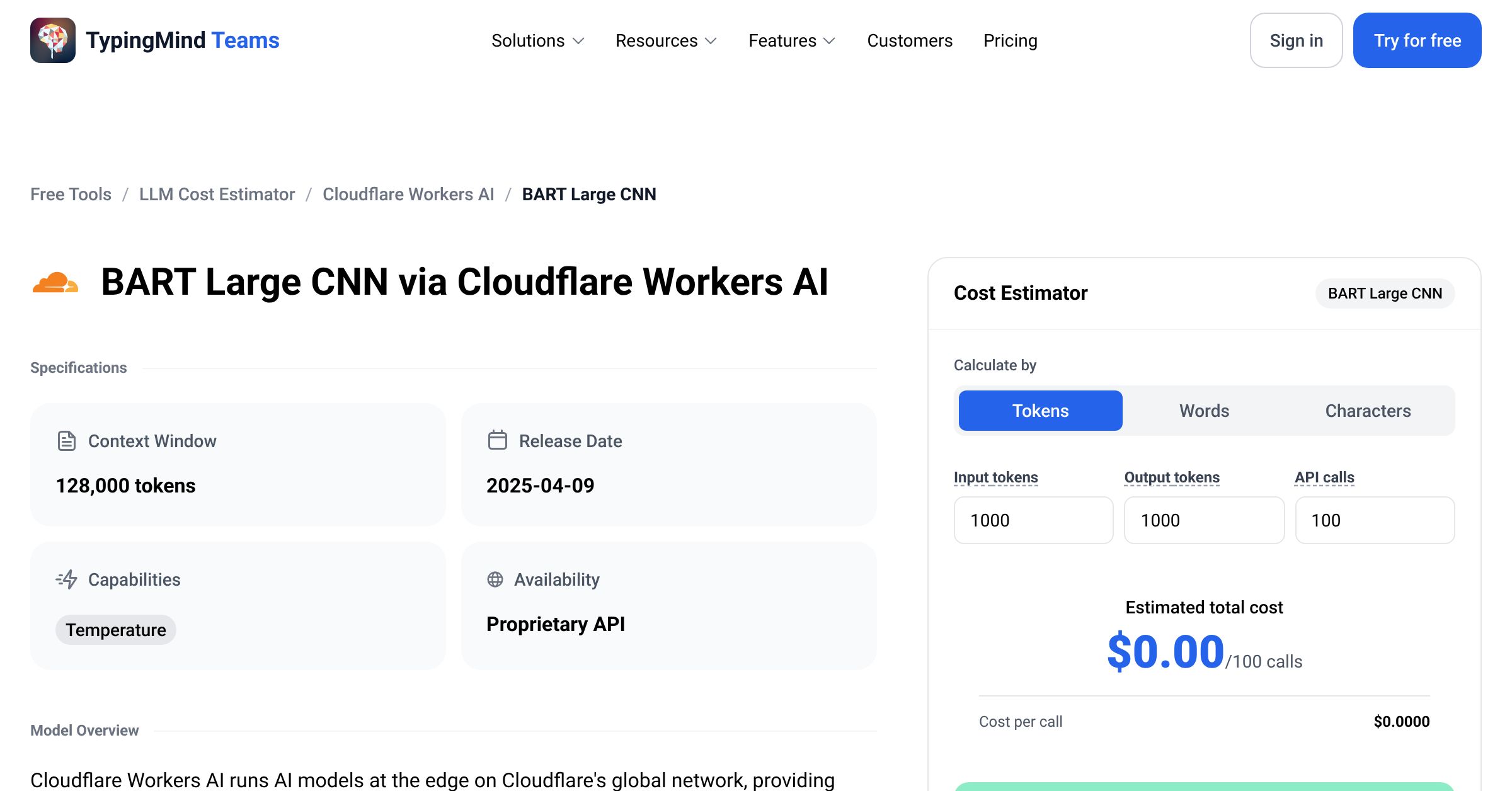Click the 2025-04-09 release date value

coord(541,486)
